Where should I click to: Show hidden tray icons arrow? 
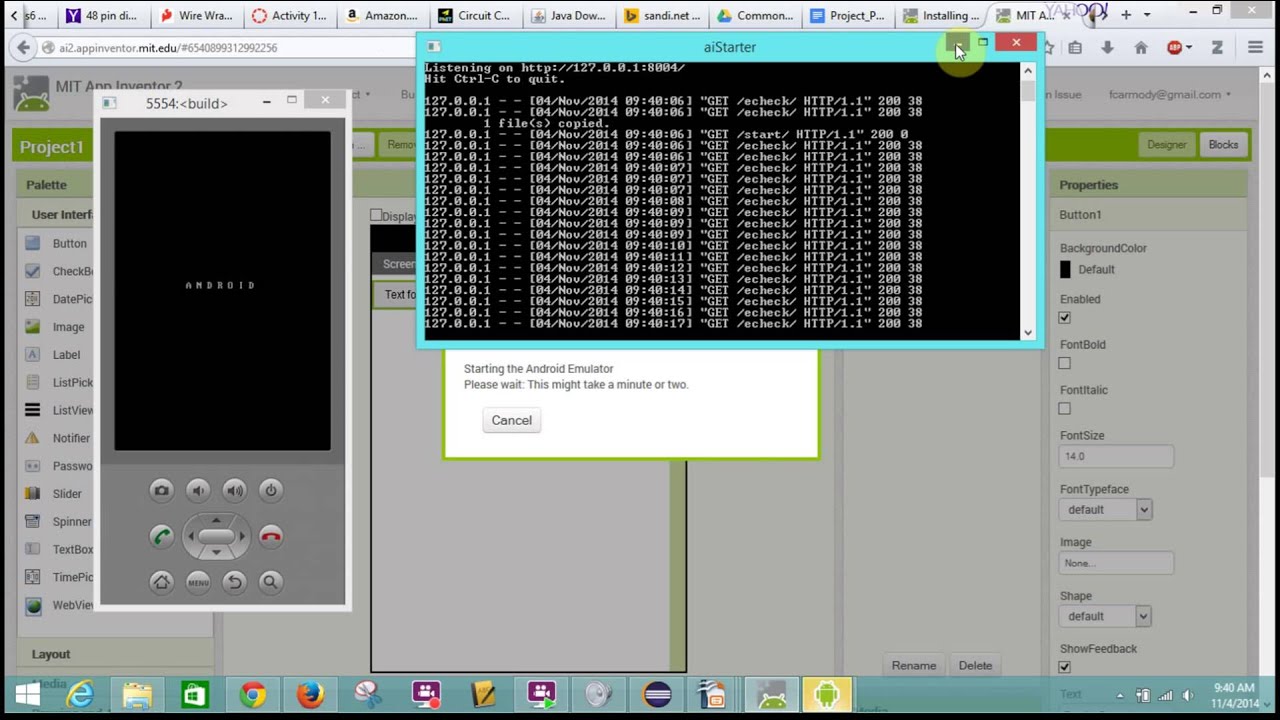click(x=1121, y=695)
